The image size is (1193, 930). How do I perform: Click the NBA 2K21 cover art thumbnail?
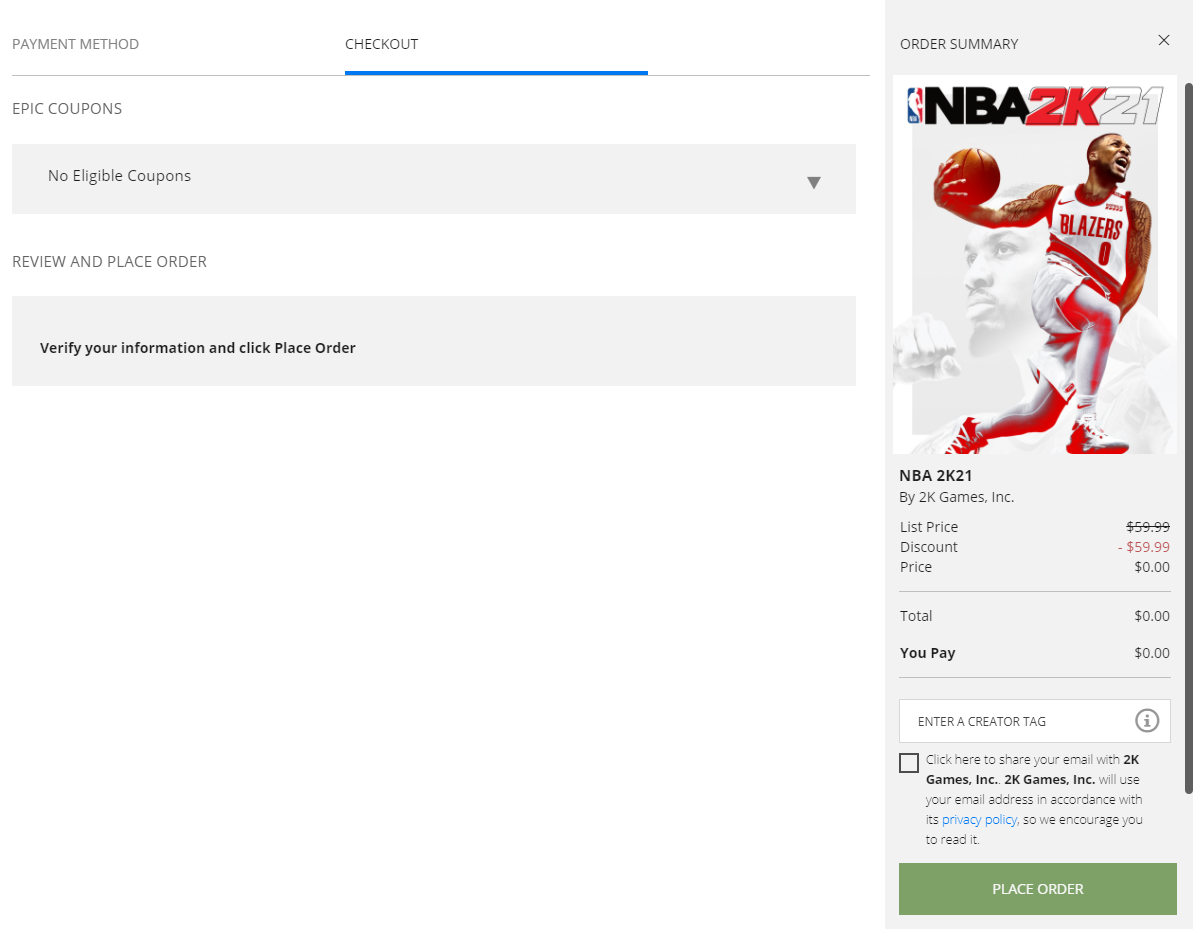(1034, 264)
